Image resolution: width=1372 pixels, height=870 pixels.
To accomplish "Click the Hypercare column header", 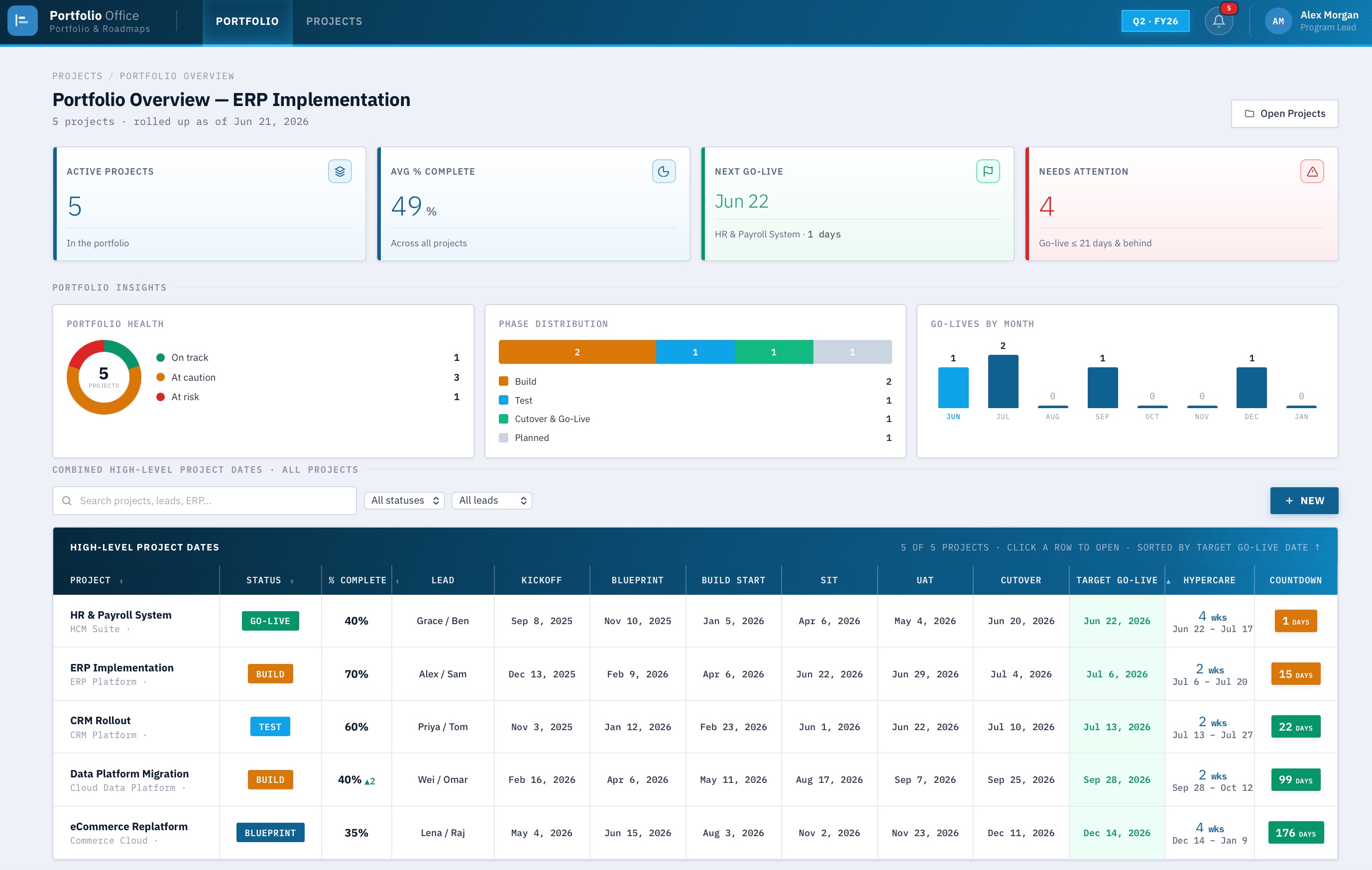I will (1209, 580).
